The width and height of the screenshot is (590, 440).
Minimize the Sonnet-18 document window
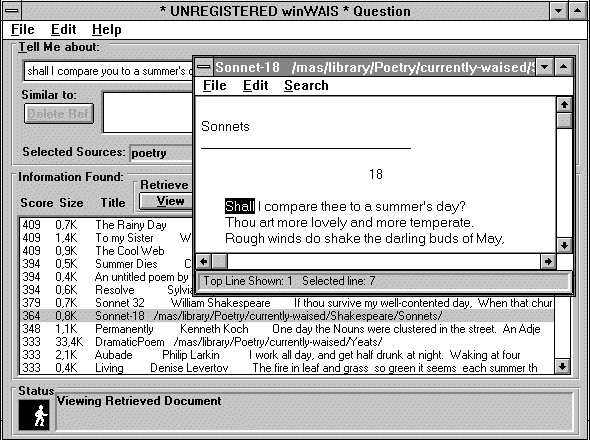click(x=544, y=67)
